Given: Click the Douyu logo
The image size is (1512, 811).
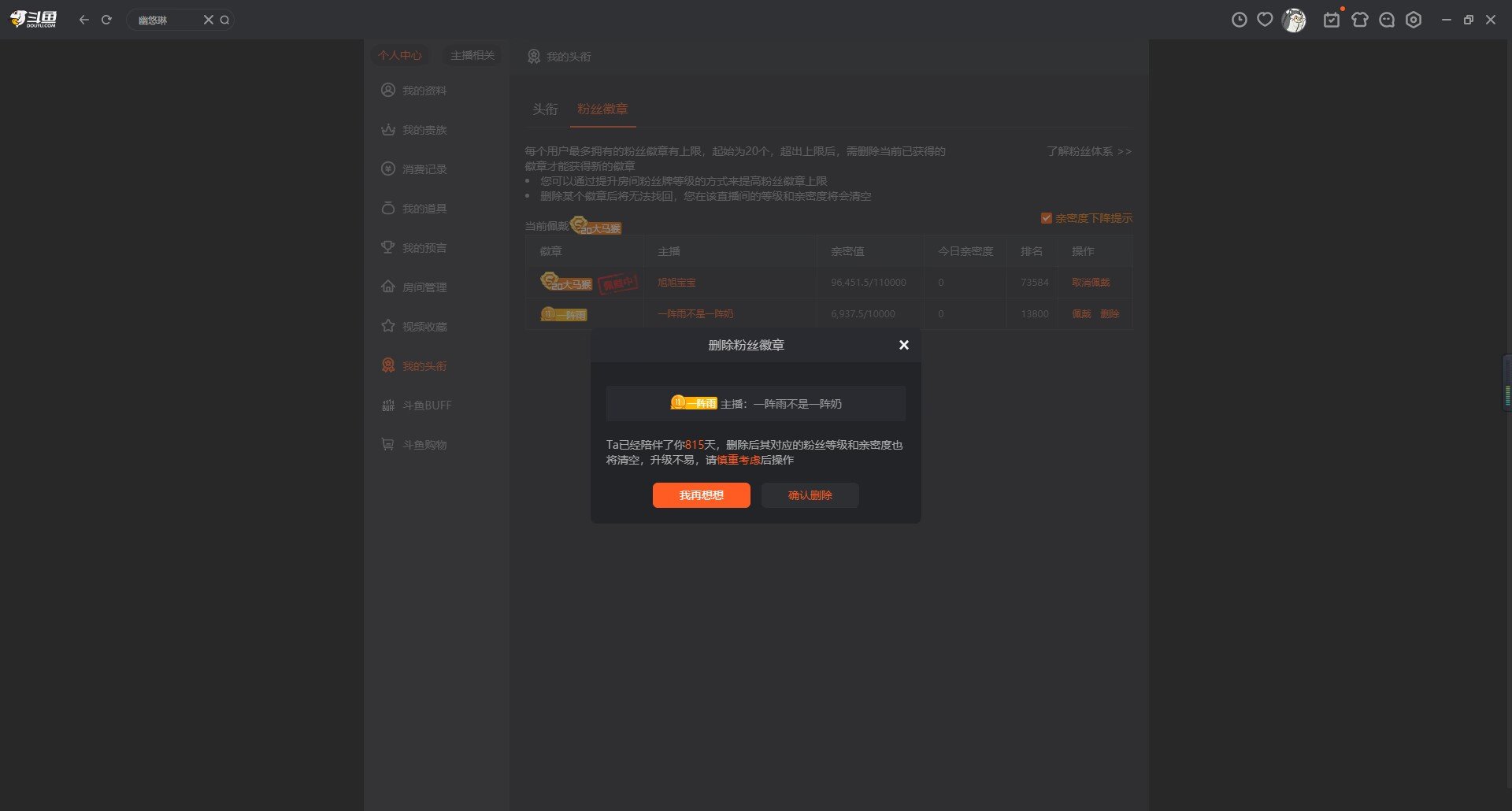Looking at the screenshot, I should (x=34, y=20).
